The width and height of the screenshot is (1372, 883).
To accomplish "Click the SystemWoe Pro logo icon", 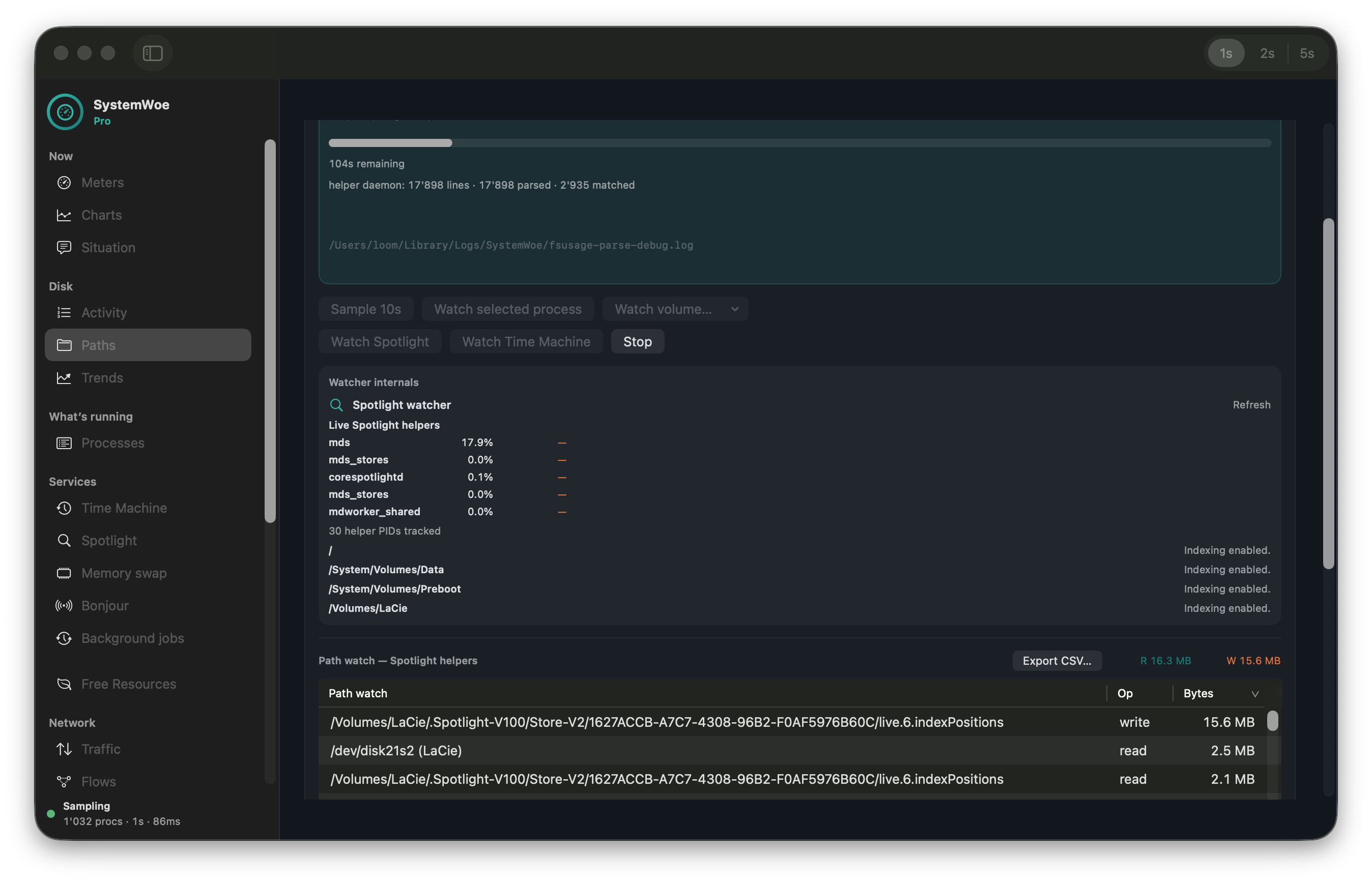I will (65, 112).
